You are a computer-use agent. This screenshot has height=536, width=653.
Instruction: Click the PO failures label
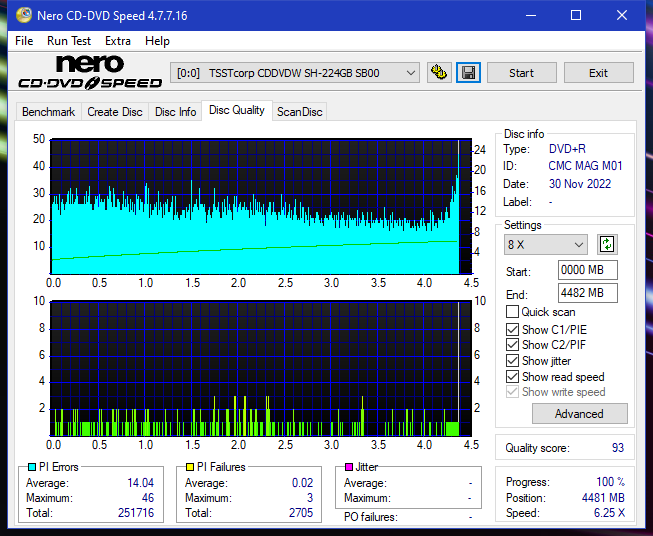coord(371,517)
